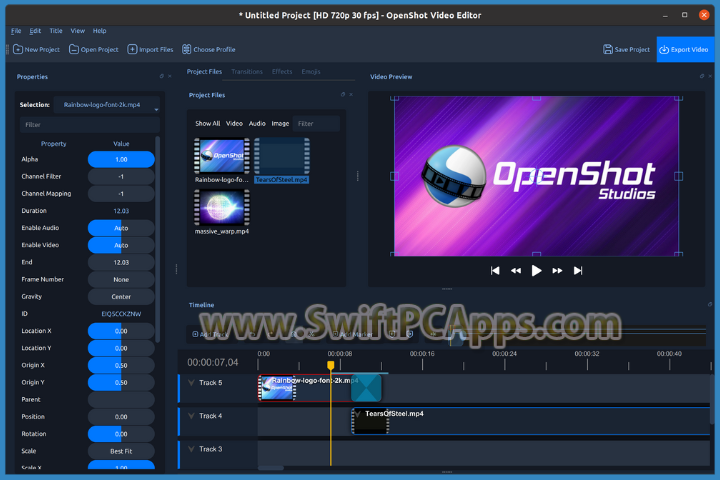Image resolution: width=720 pixels, height=480 pixels.
Task: Focus the Project Files filter field
Action: click(316, 124)
